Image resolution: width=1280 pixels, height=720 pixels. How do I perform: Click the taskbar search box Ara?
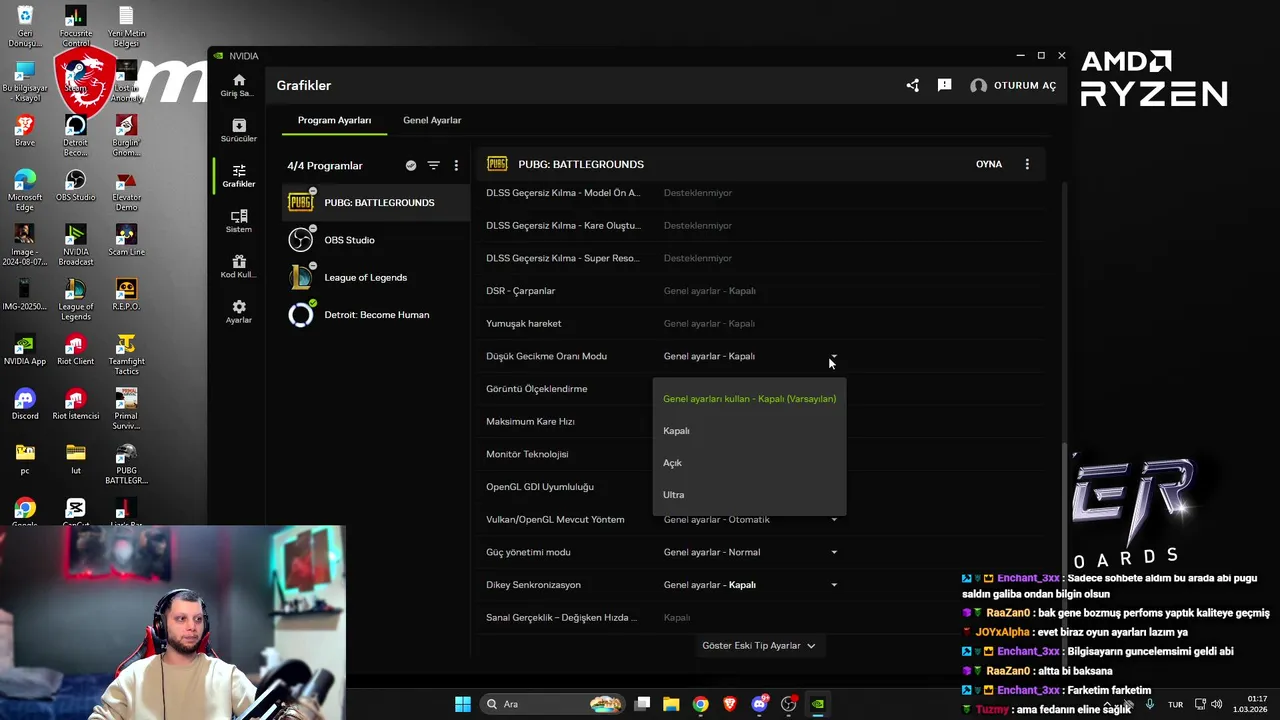click(553, 704)
